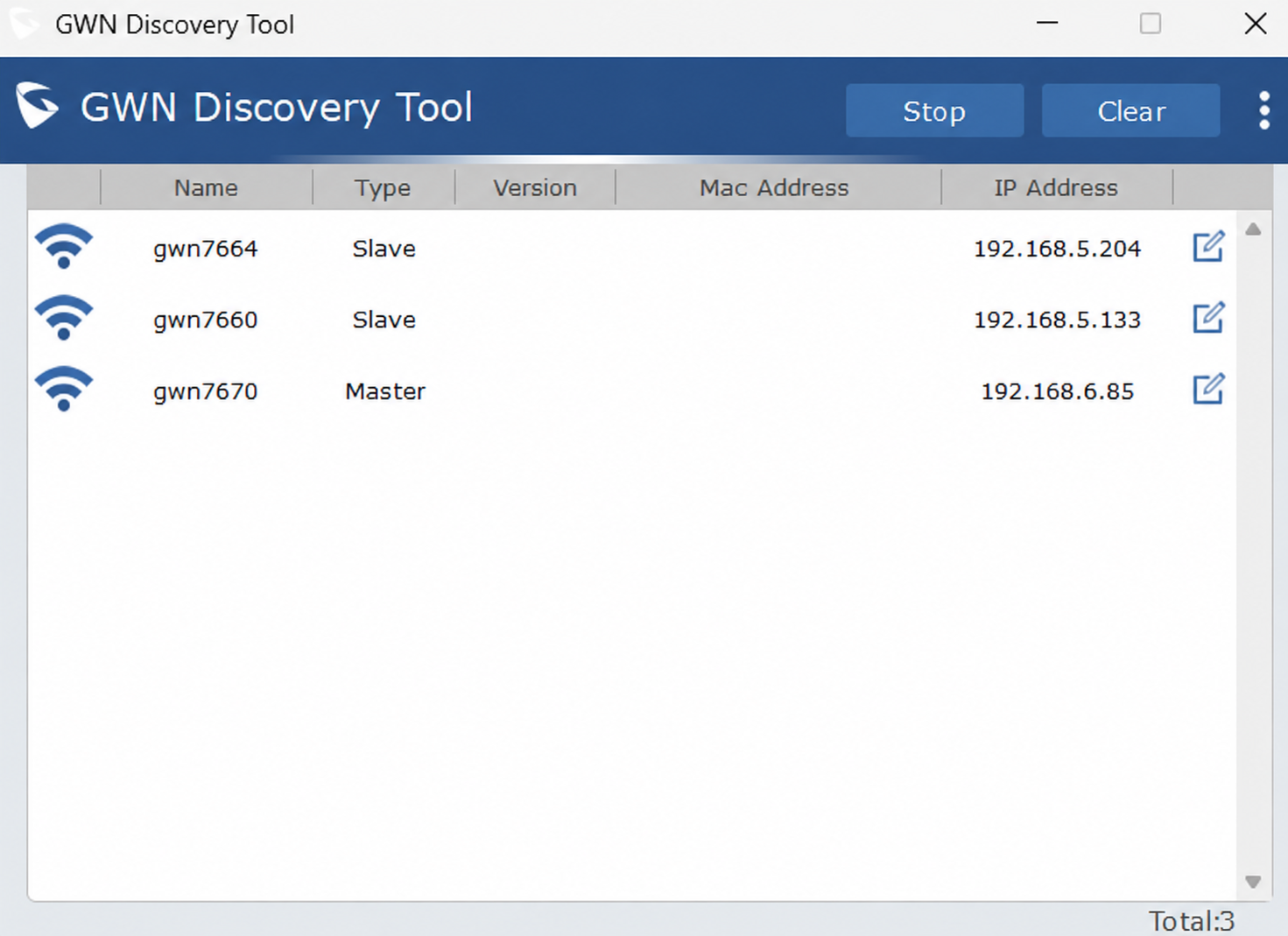Sort by the Name column header

(206, 187)
